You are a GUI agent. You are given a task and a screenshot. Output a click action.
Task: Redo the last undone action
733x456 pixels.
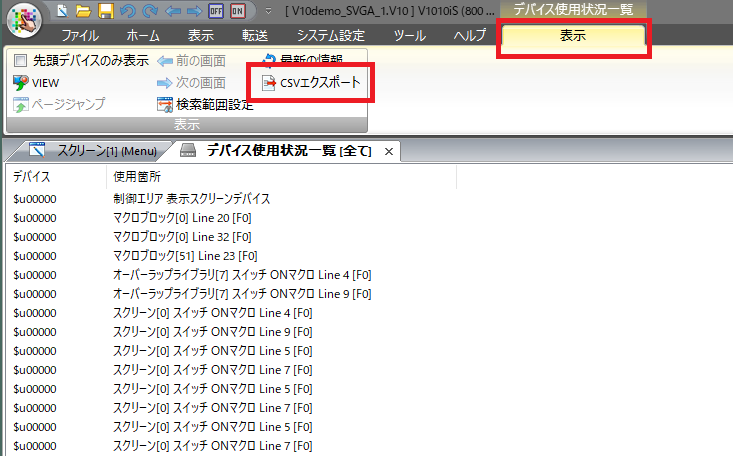pos(146,11)
